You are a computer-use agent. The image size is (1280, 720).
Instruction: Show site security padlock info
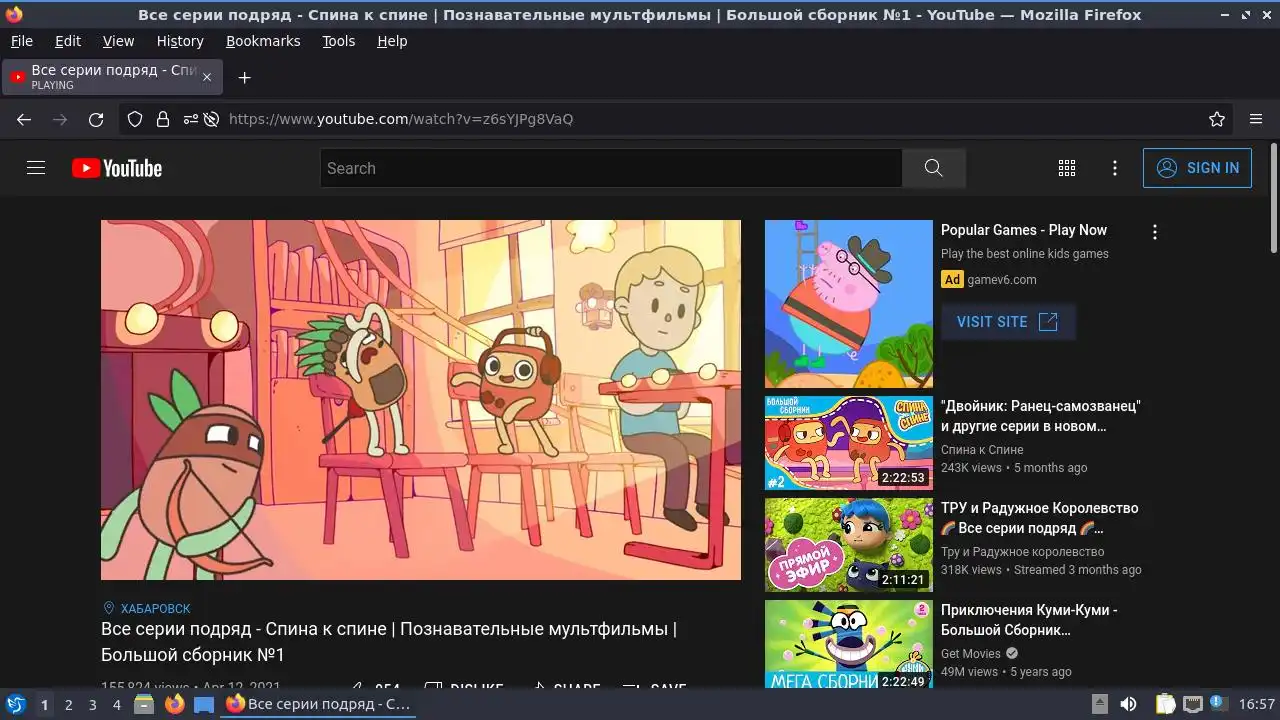(163, 119)
